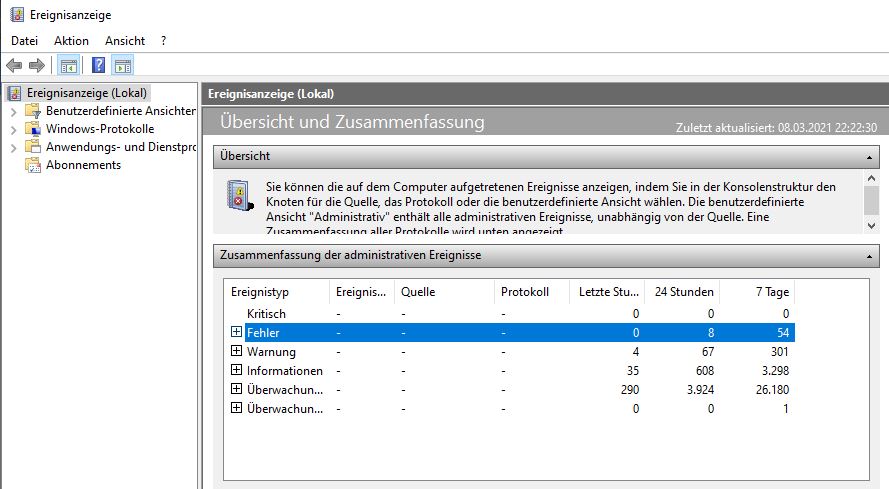The width and height of the screenshot is (889, 489).
Task: Open the Aktion menu
Action: (71, 41)
